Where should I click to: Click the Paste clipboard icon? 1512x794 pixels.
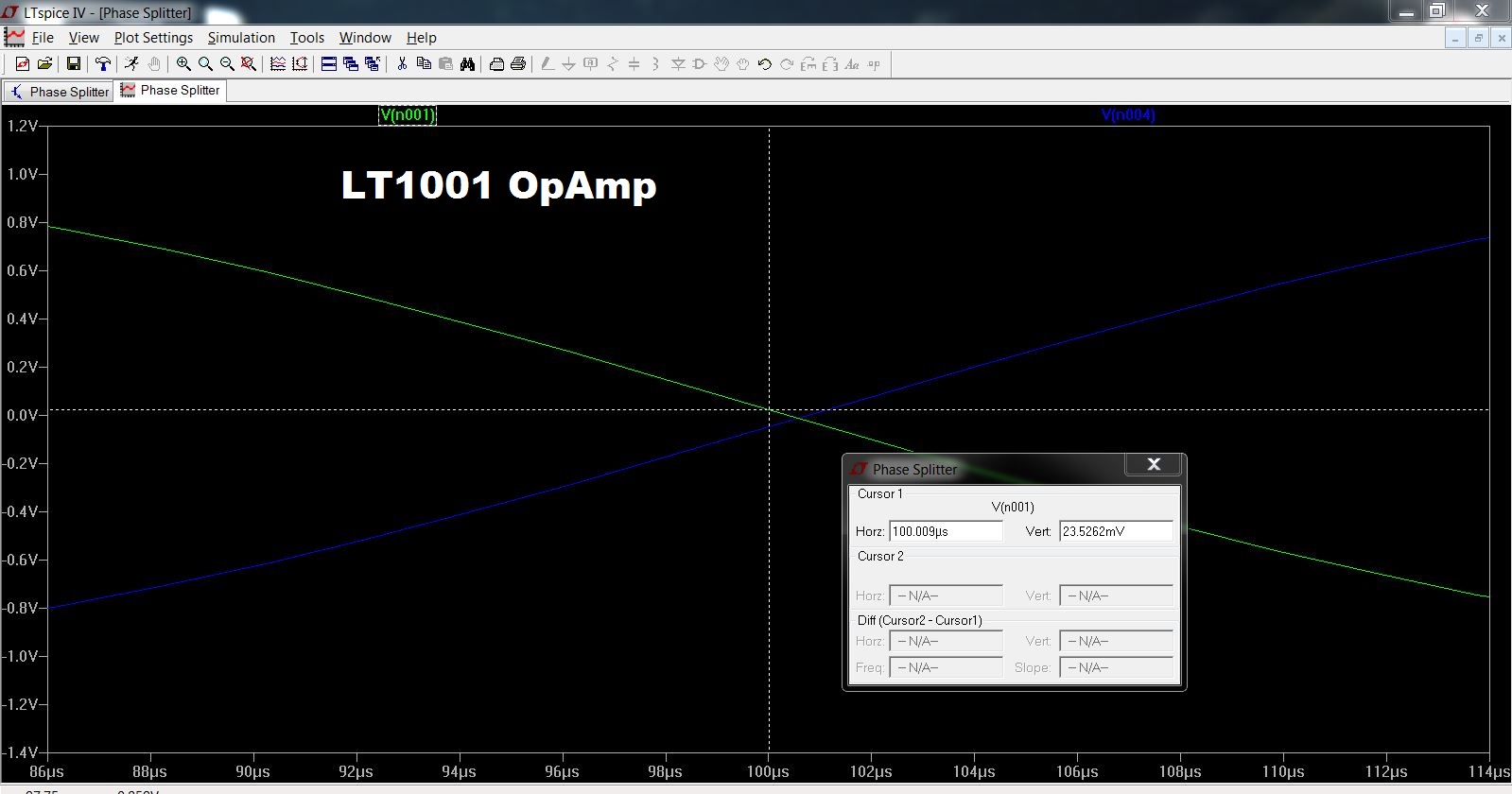445,64
